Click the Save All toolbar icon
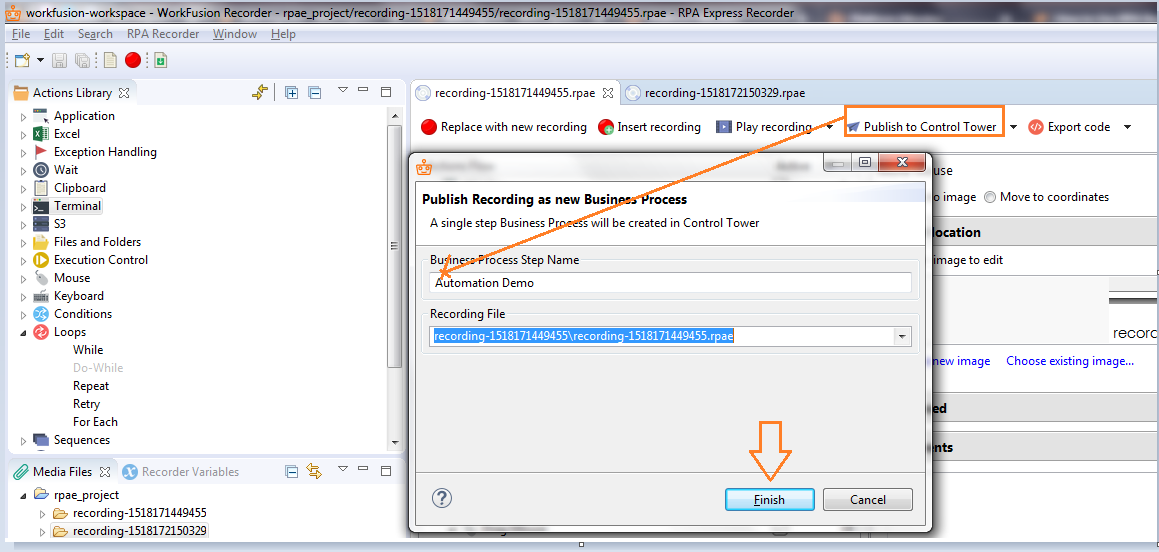Image resolution: width=1159 pixels, height=552 pixels. [x=84, y=61]
